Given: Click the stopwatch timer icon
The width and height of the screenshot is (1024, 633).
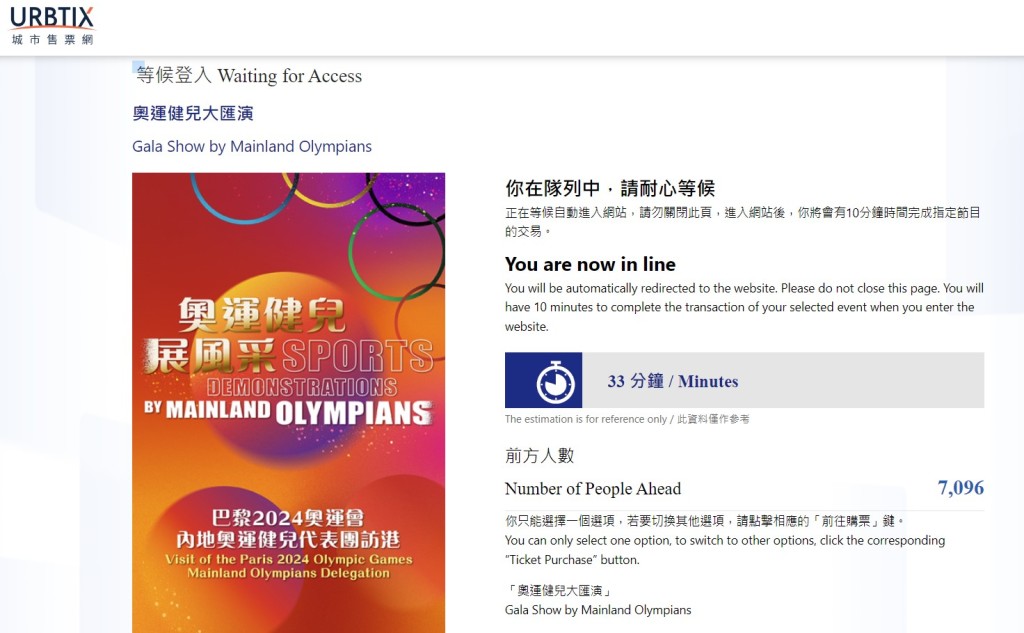Looking at the screenshot, I should [555, 381].
